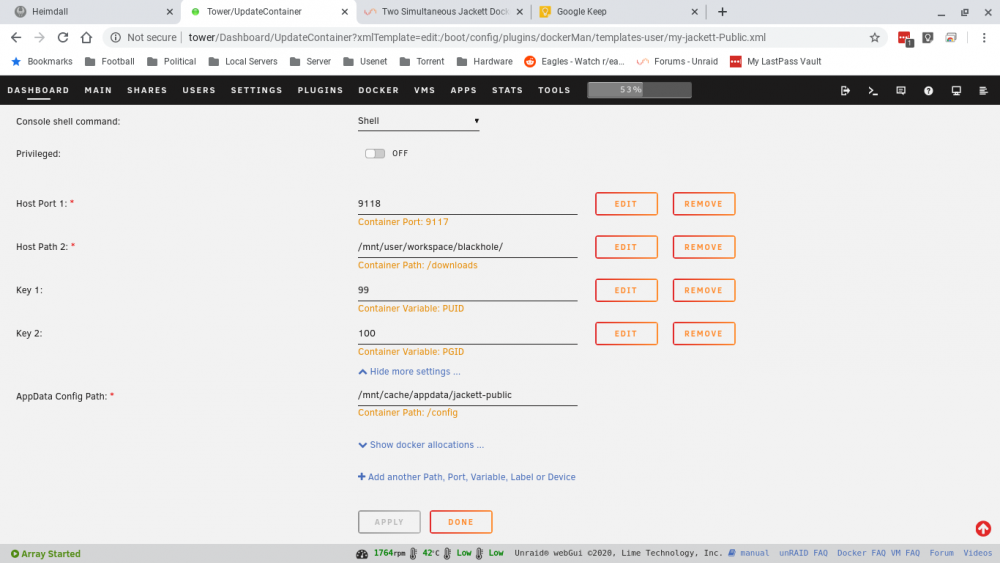The image size is (1000, 563).
Task: Open the LastPass extension icon
Action: [904, 38]
